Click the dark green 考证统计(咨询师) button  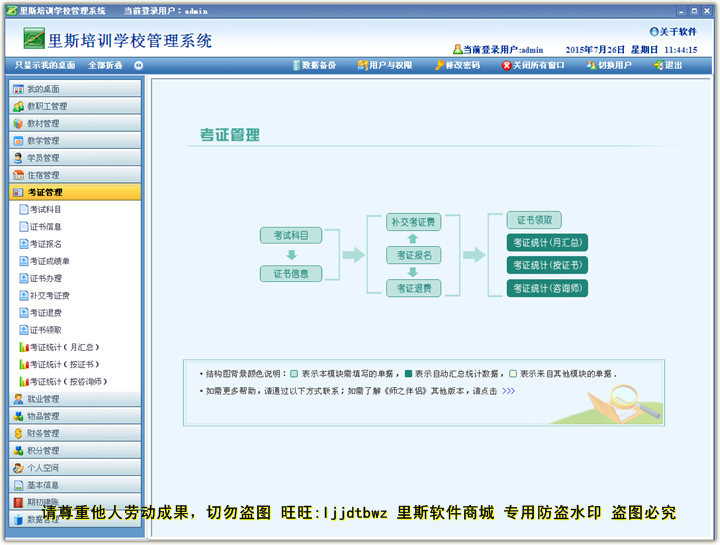pos(547,288)
